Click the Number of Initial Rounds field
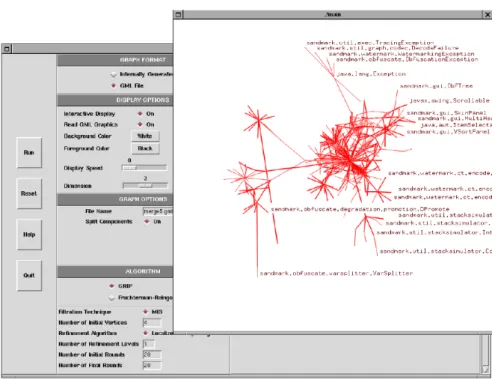 pos(152,355)
